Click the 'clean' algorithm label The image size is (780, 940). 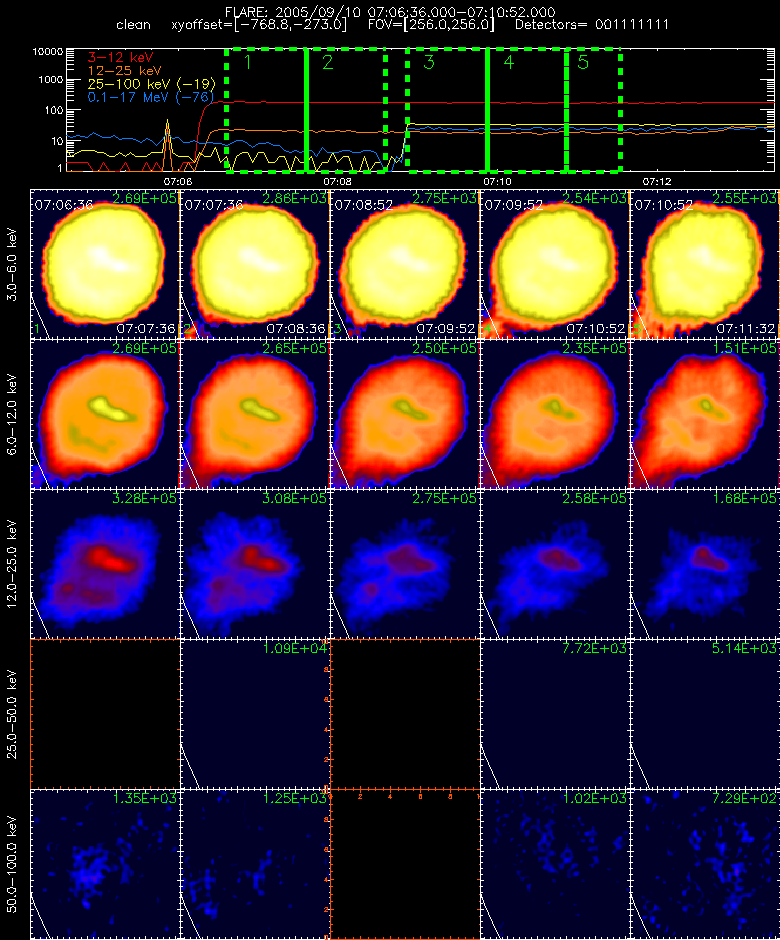pos(133,25)
